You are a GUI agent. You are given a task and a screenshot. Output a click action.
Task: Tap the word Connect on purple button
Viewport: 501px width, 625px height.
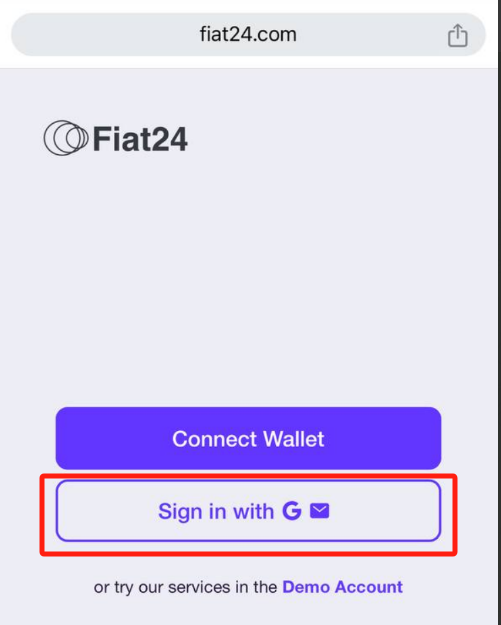[214, 439]
